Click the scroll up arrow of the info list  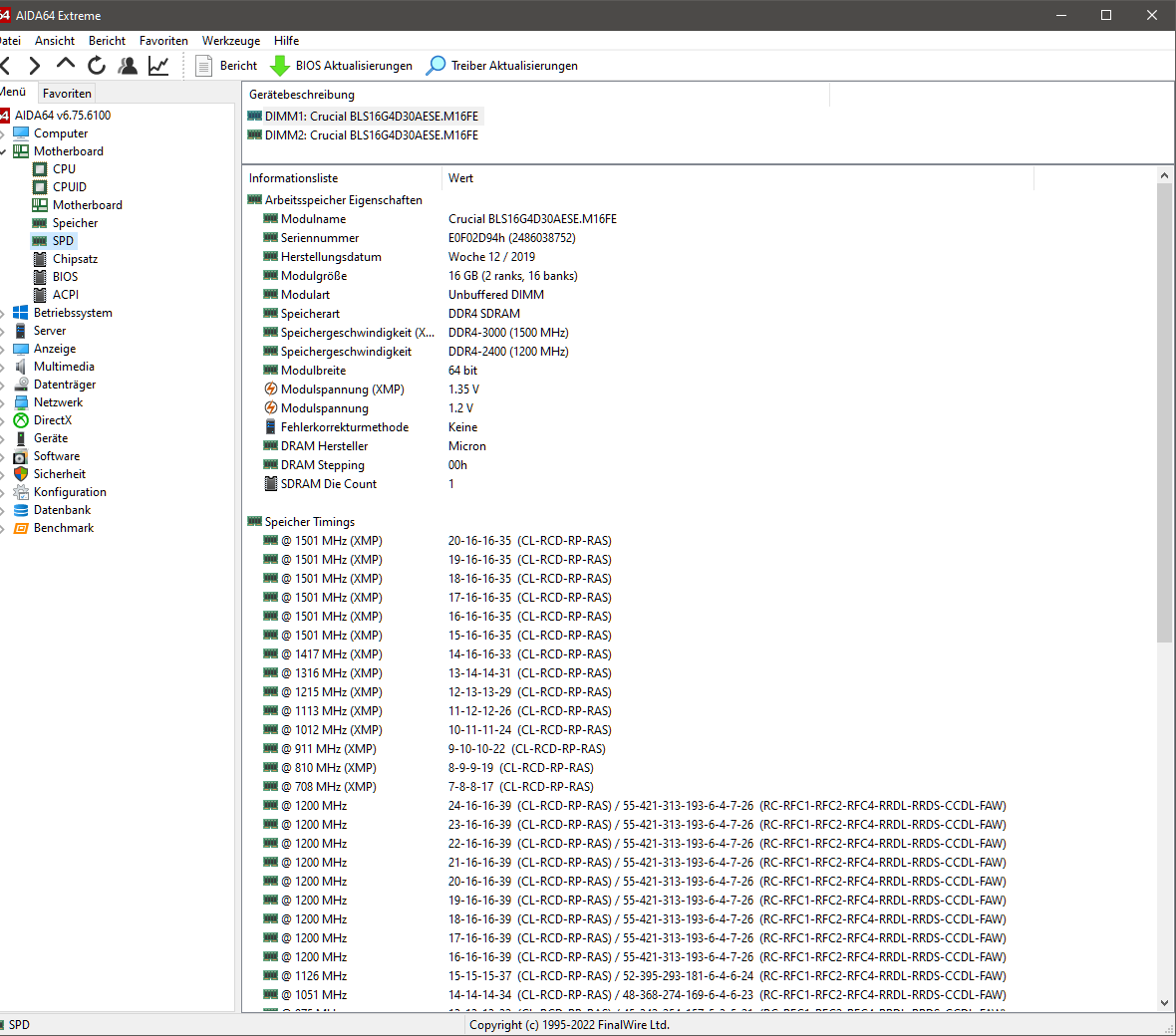(1164, 175)
